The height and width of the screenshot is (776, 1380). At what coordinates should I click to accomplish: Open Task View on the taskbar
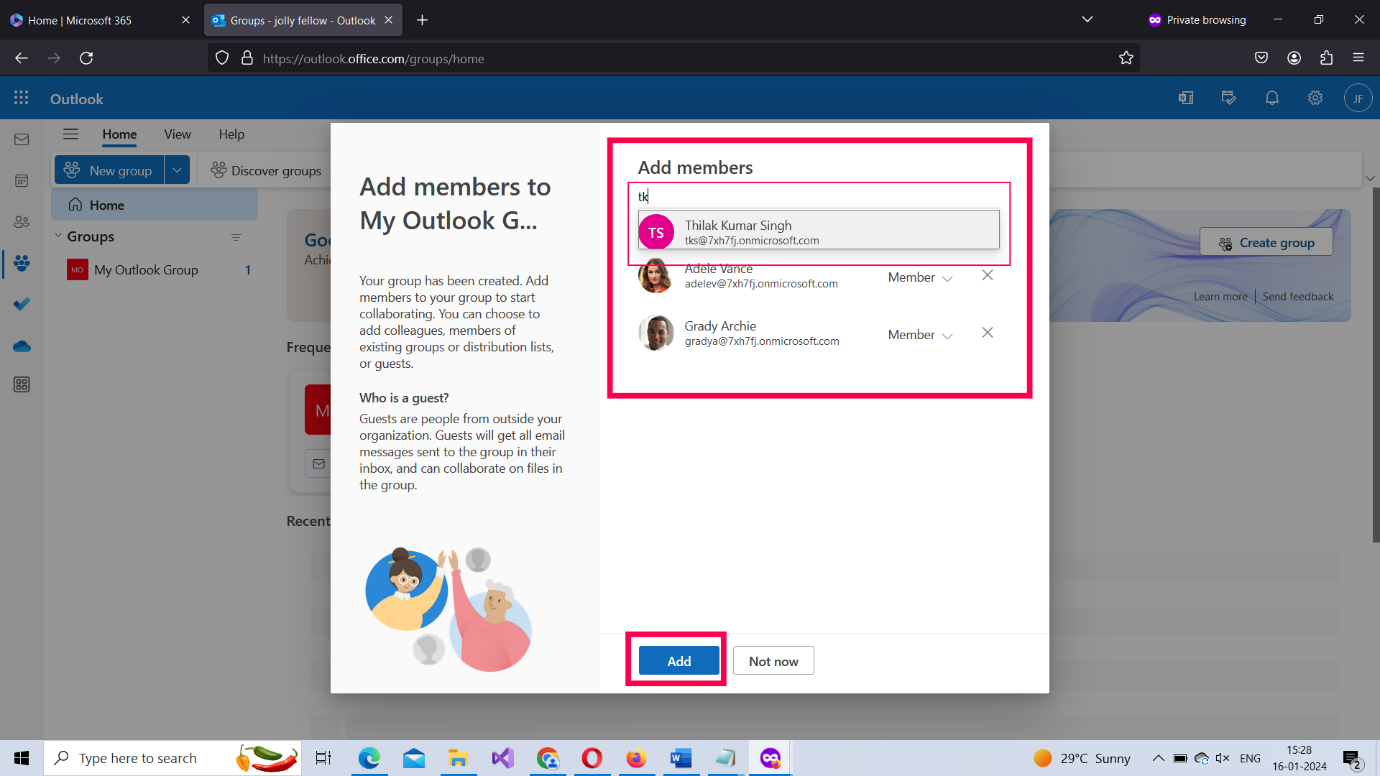click(323, 758)
